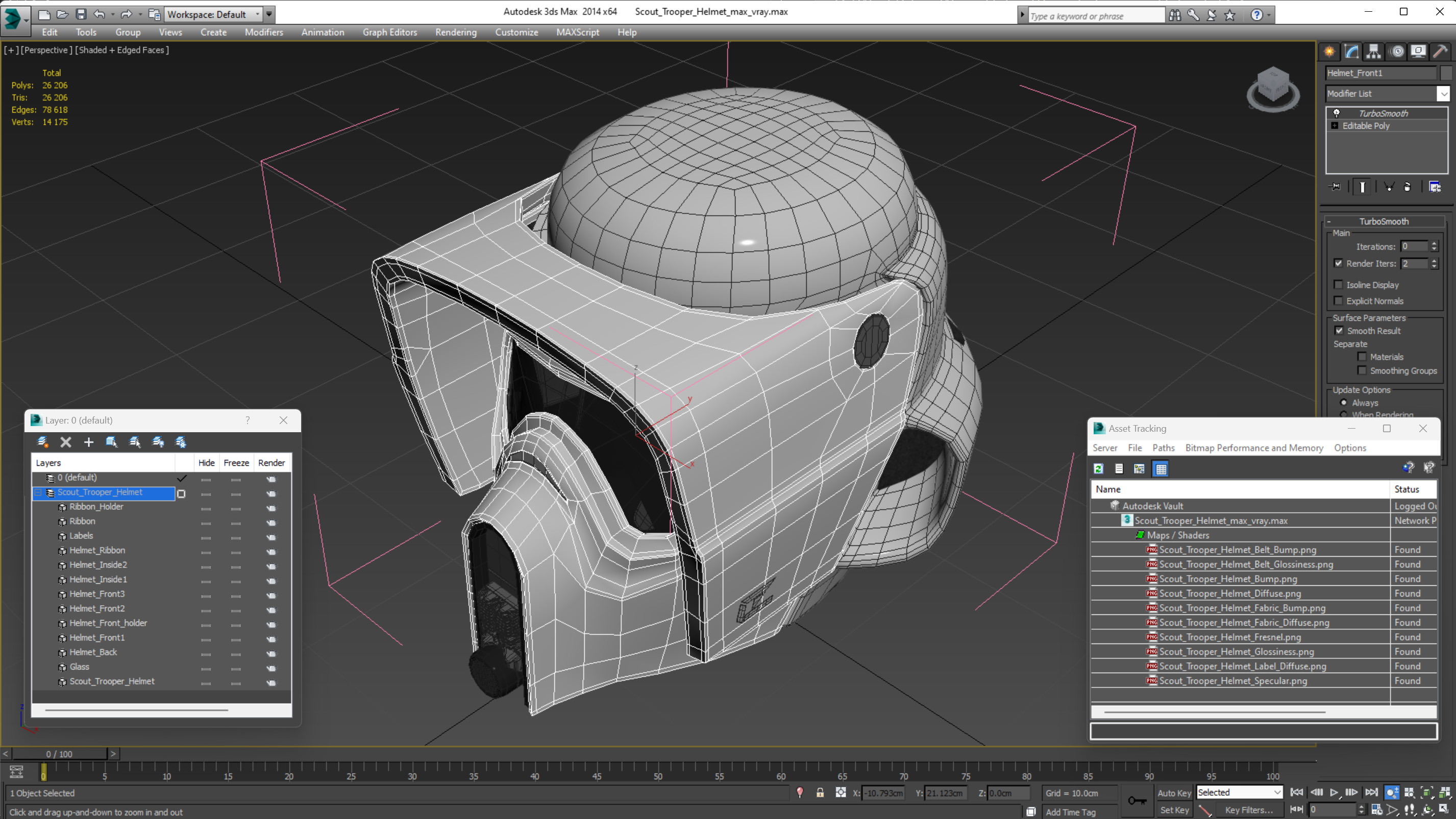
Task: Open the Shaded + Edged Faces viewport menu
Action: pos(122,49)
